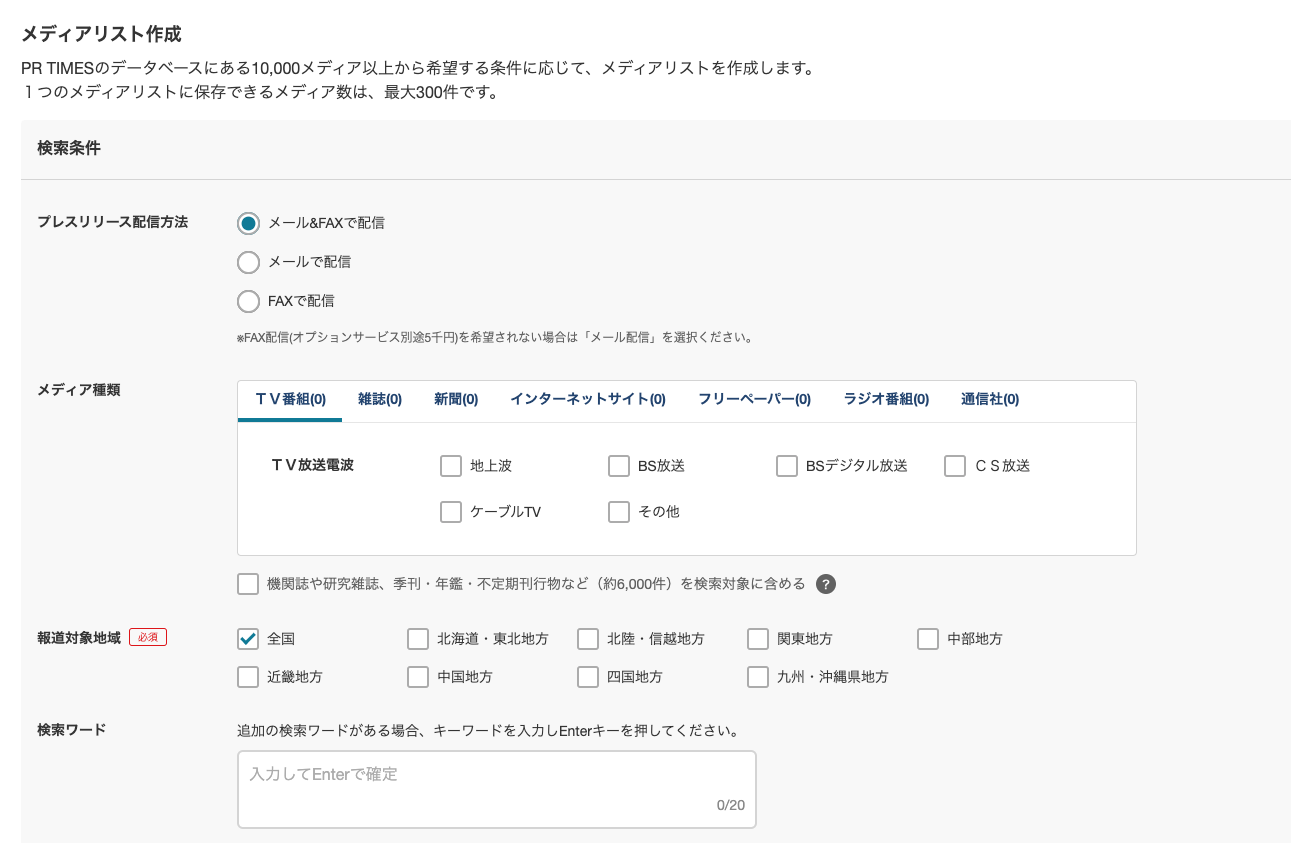Click the 報道対象地域 label

(x=78, y=637)
